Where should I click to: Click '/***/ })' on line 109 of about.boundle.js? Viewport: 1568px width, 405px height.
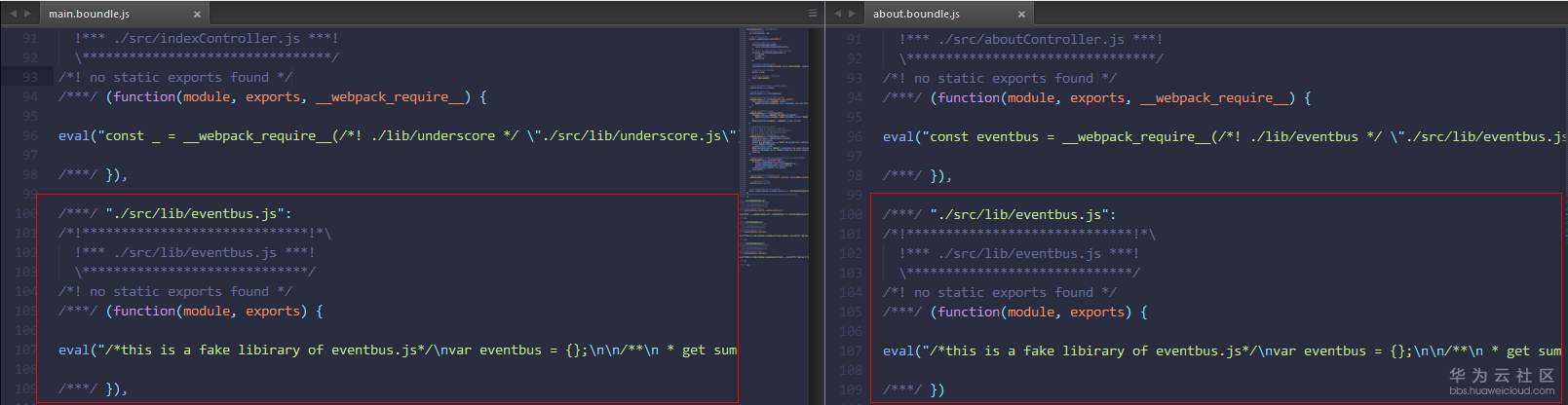click(x=914, y=389)
